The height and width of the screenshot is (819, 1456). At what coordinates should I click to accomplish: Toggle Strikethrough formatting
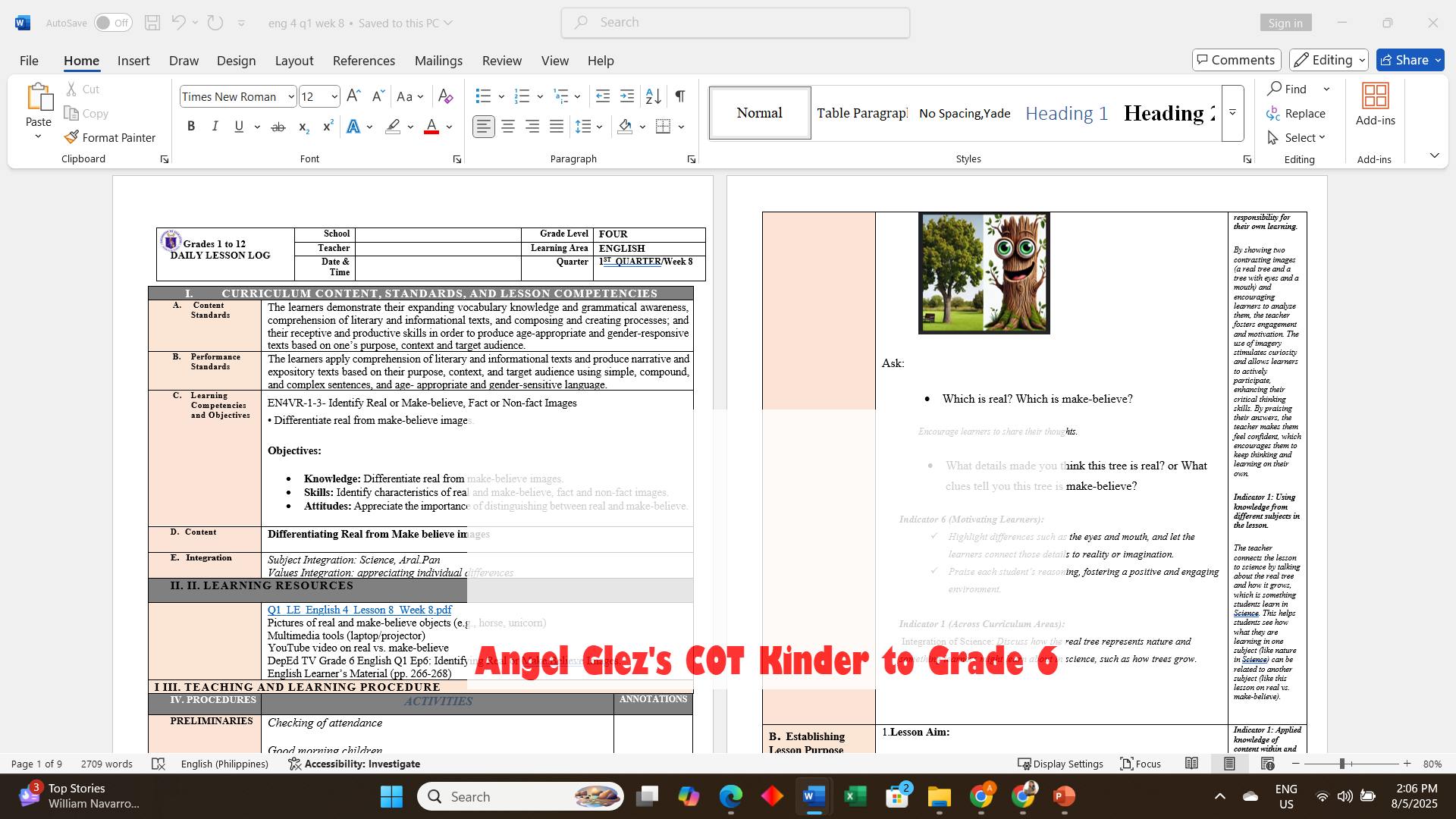pos(278,127)
